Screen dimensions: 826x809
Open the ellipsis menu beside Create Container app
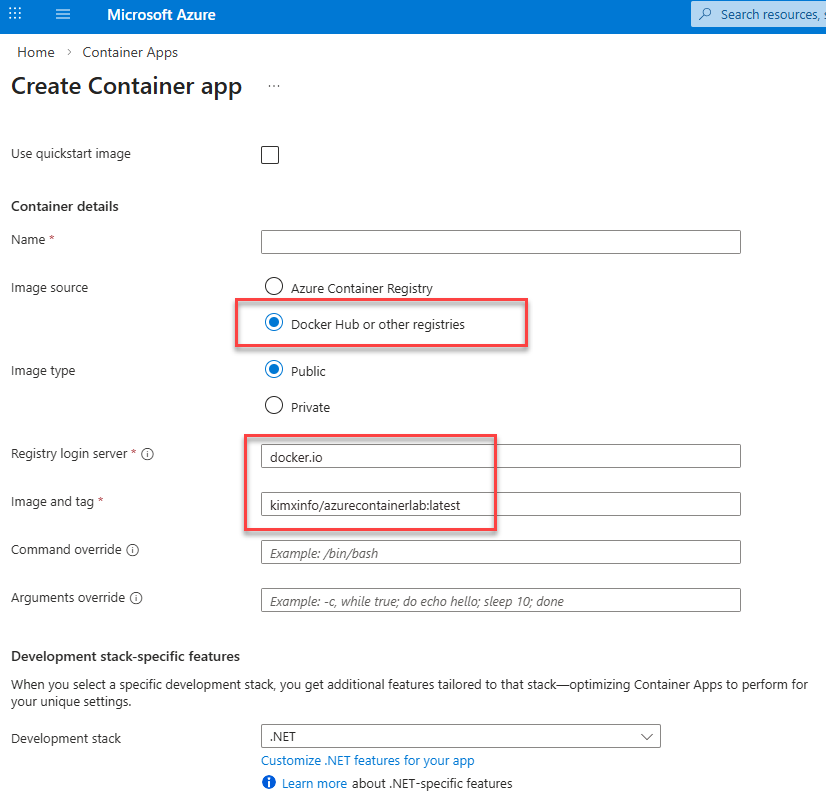(274, 86)
